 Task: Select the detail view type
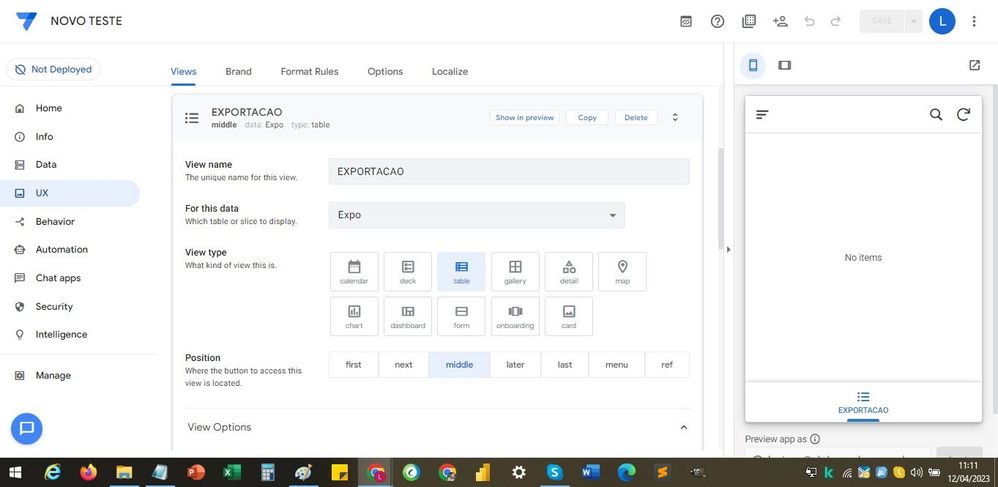click(x=569, y=272)
